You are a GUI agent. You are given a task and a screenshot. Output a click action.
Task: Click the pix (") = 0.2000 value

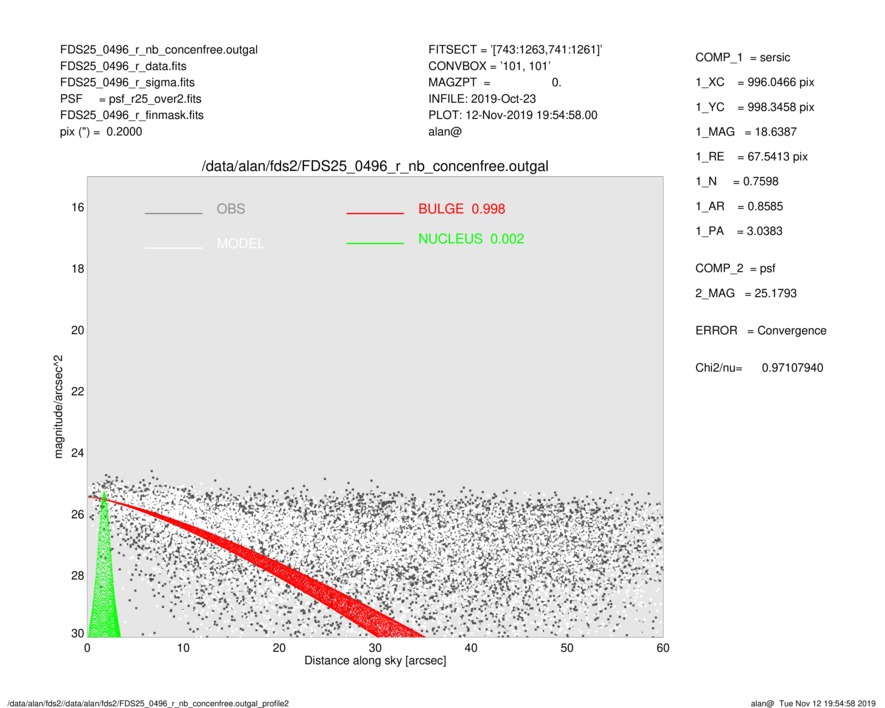101,132
